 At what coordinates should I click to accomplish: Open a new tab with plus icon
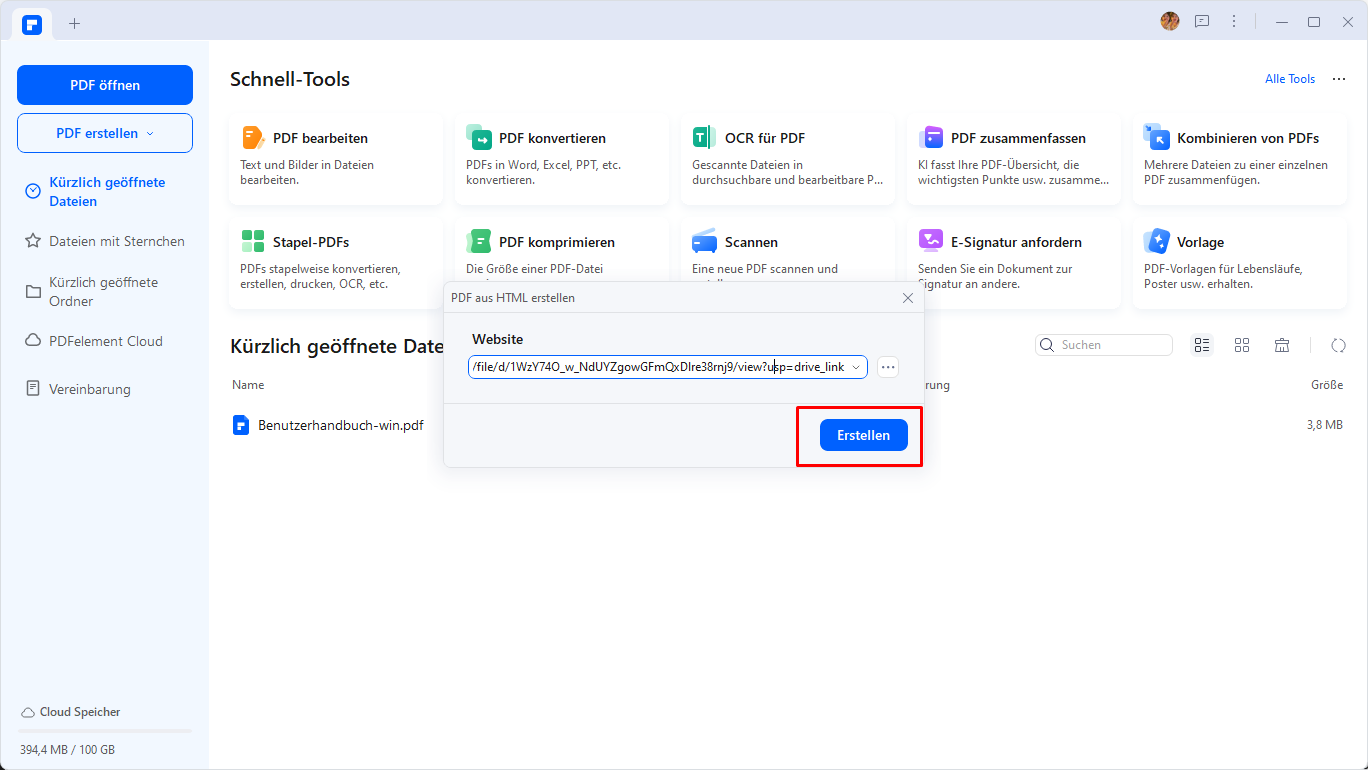pos(74,23)
